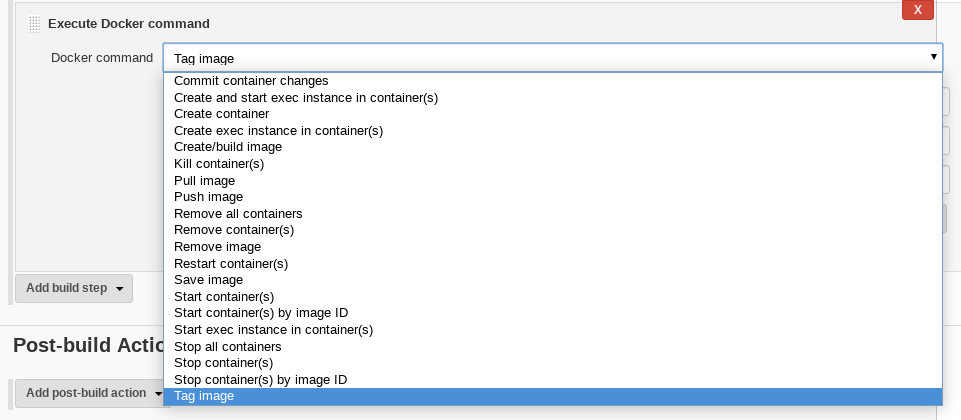Select Create container from the list
961x420 pixels.
[x=553, y=114]
